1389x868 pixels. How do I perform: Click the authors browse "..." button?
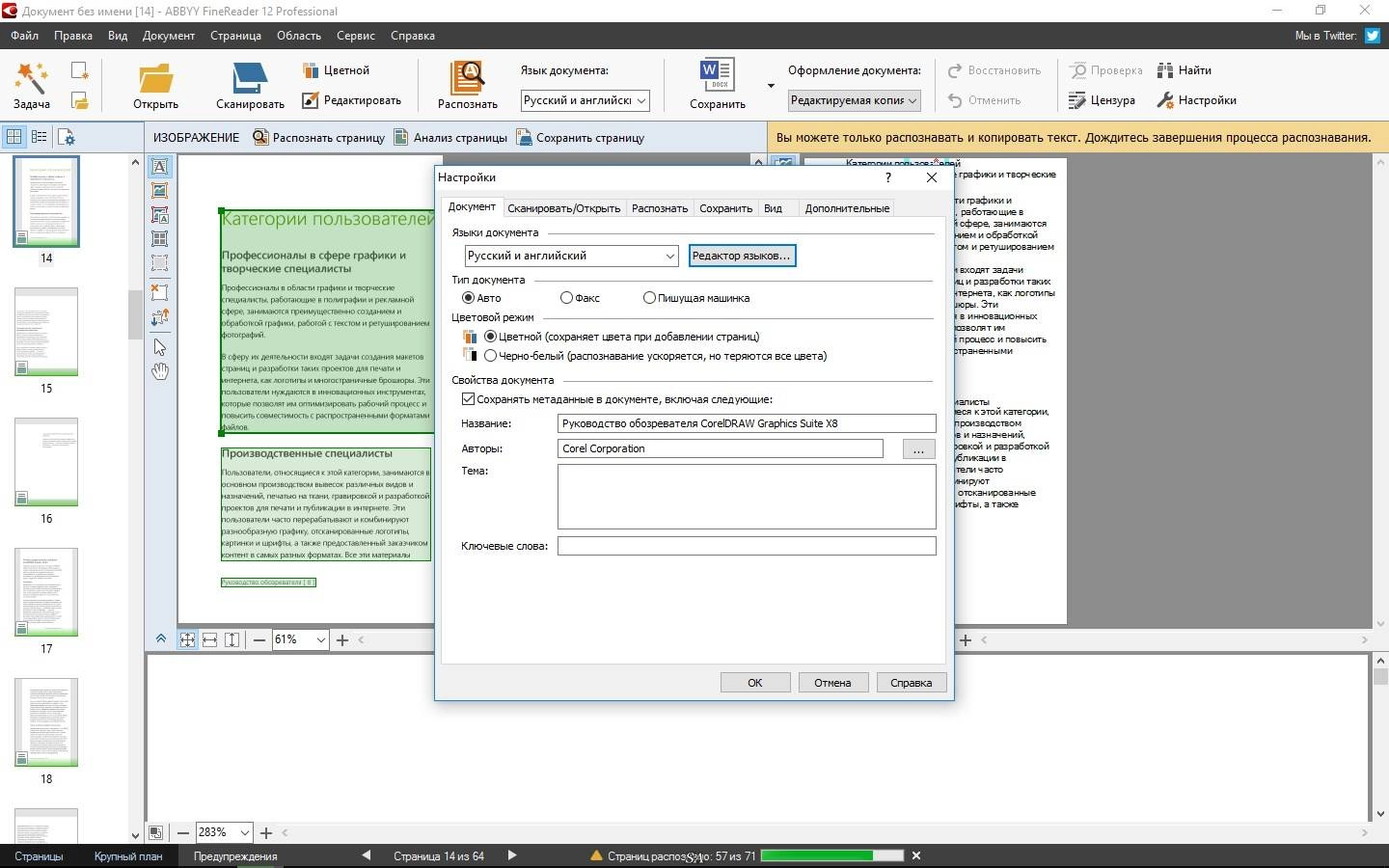point(918,448)
